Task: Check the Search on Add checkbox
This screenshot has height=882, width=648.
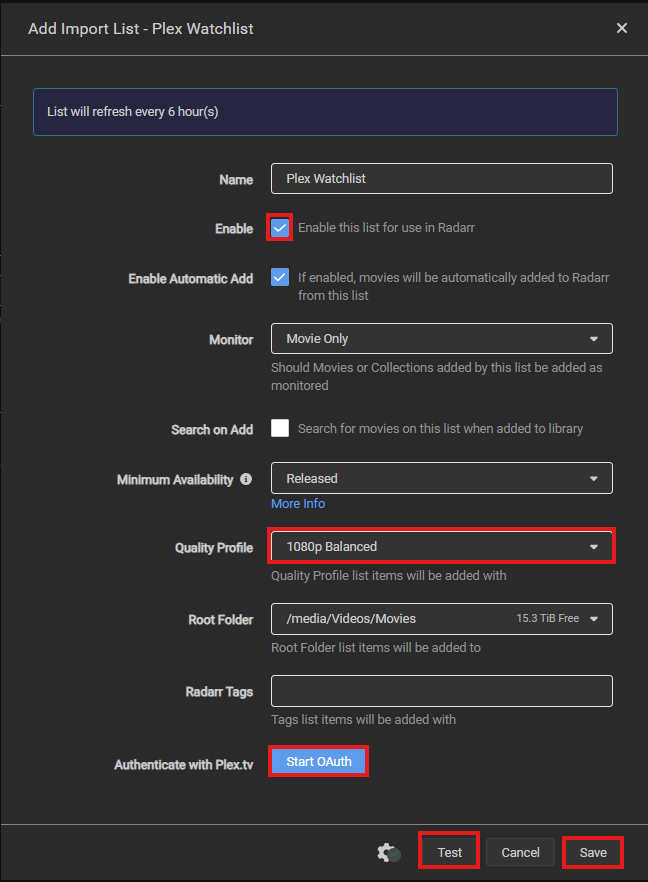Action: (280, 428)
